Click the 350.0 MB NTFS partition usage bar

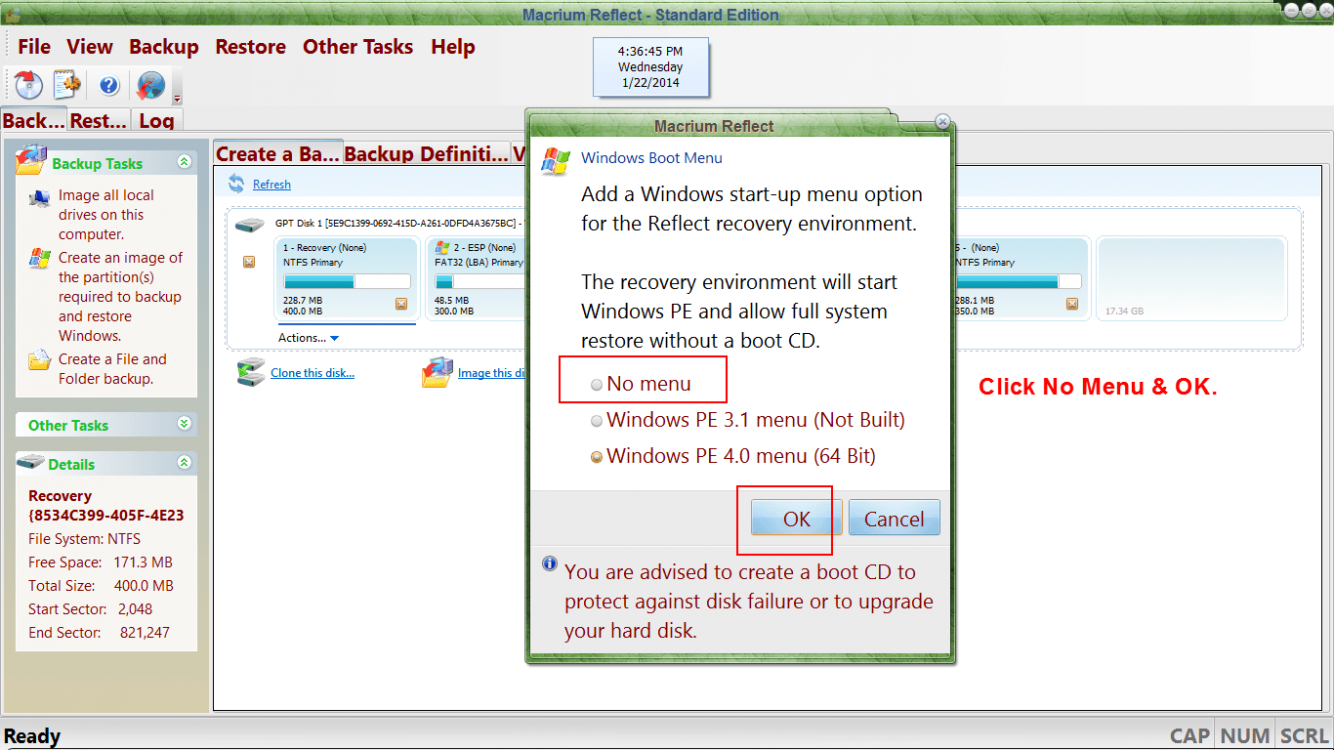pos(1018,282)
